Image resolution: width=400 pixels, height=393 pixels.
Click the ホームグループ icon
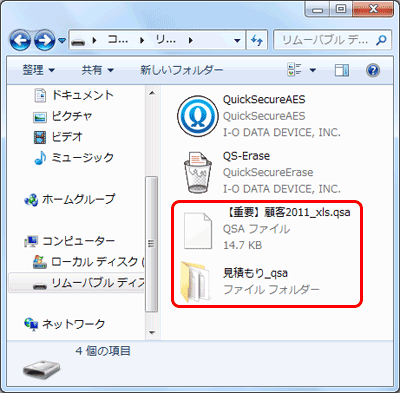[x=31, y=200]
